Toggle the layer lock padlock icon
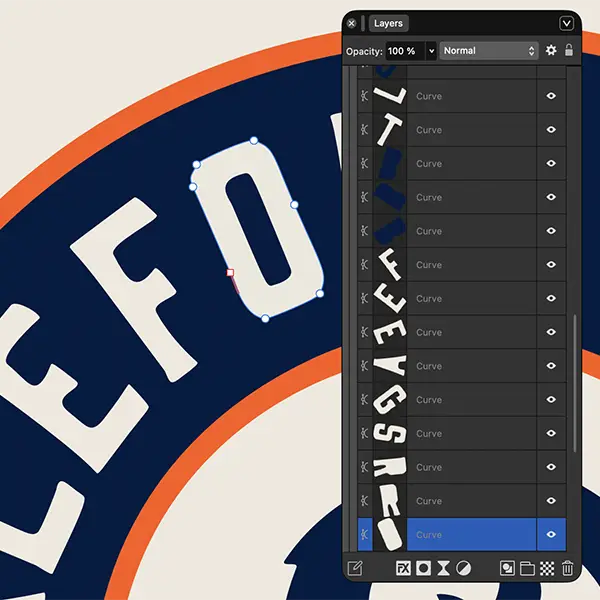600x600 pixels. (x=569, y=50)
